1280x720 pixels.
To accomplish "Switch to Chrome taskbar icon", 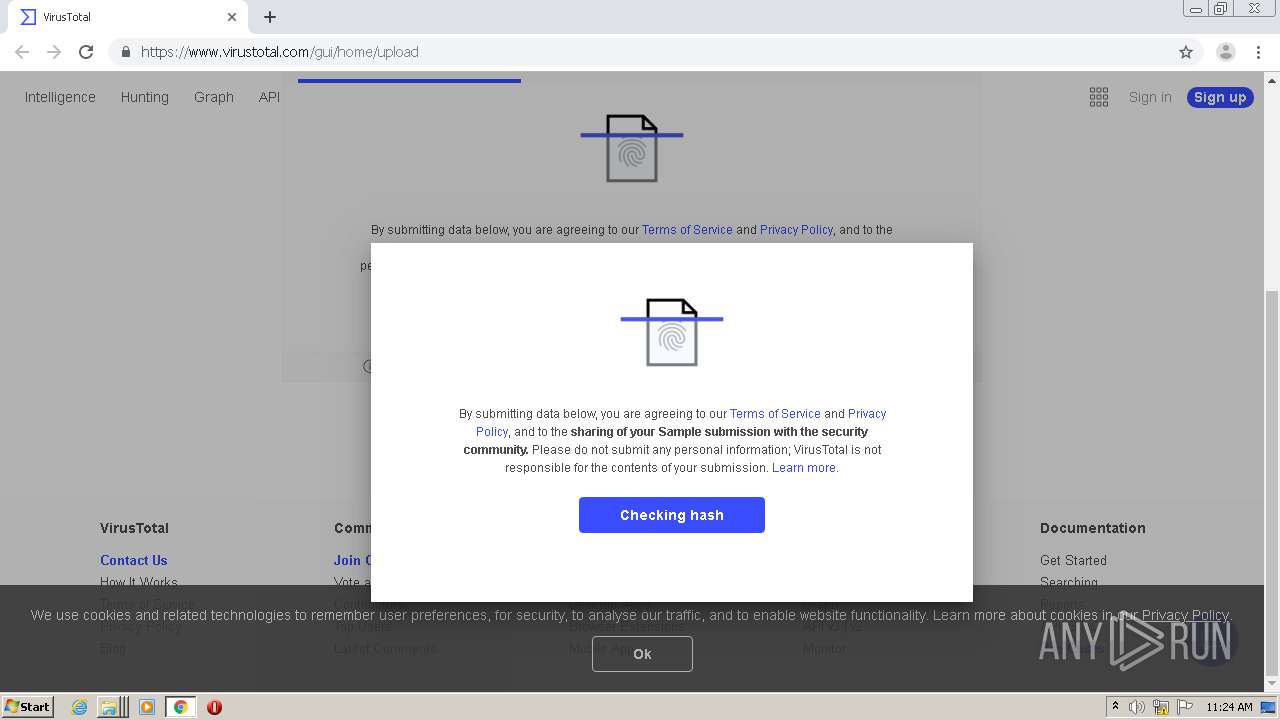I will [180, 707].
